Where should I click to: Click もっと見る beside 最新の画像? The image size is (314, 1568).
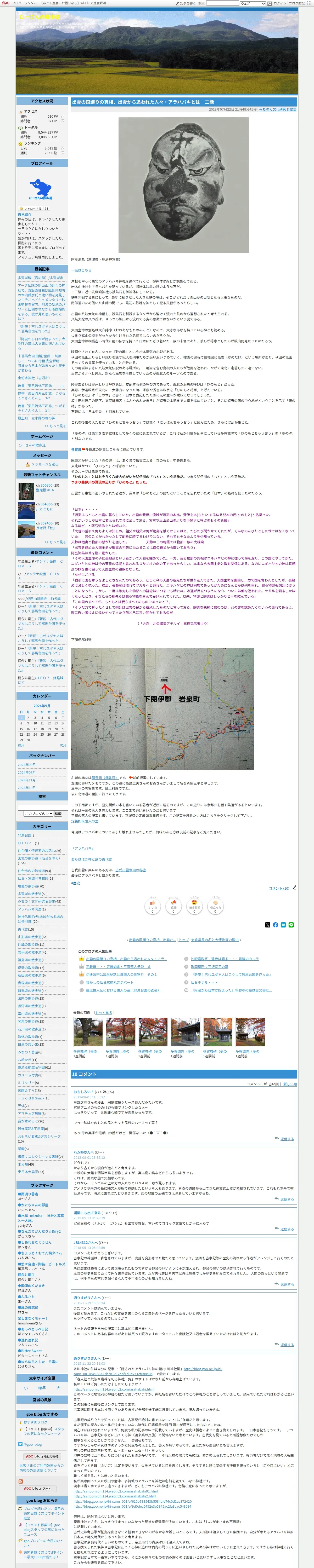(x=104, y=1013)
